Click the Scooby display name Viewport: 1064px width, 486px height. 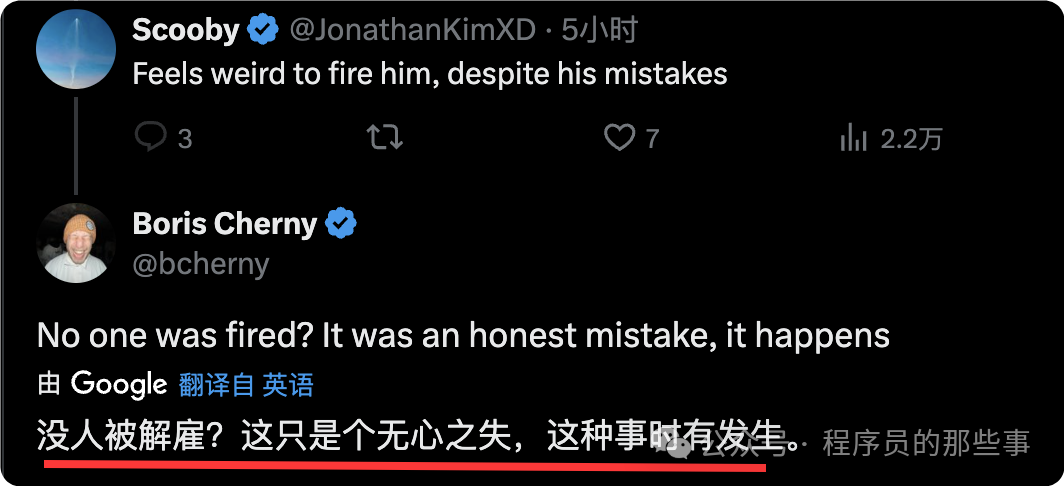click(185, 31)
